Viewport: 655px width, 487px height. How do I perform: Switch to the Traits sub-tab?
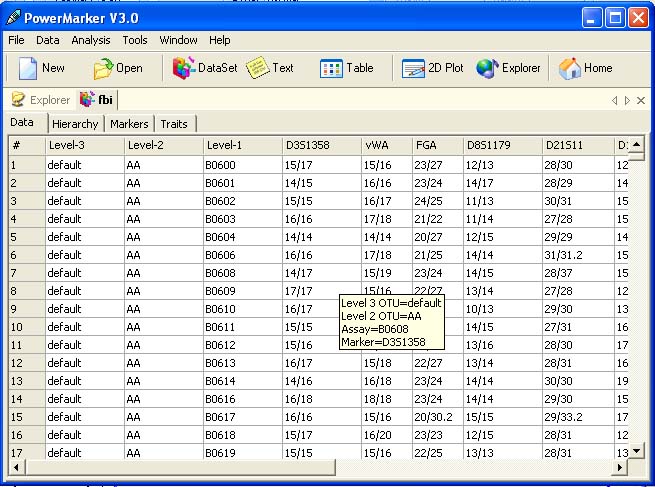[x=174, y=124]
